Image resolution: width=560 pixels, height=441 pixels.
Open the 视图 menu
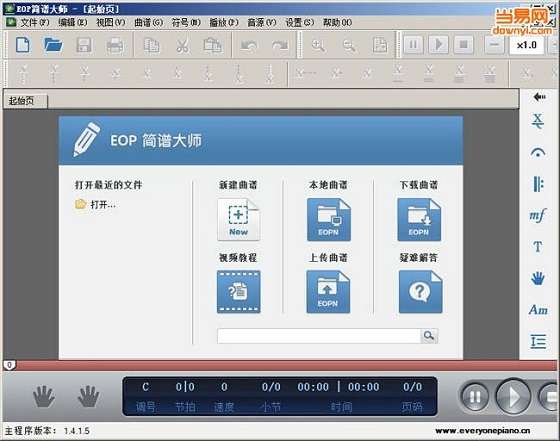111,22
